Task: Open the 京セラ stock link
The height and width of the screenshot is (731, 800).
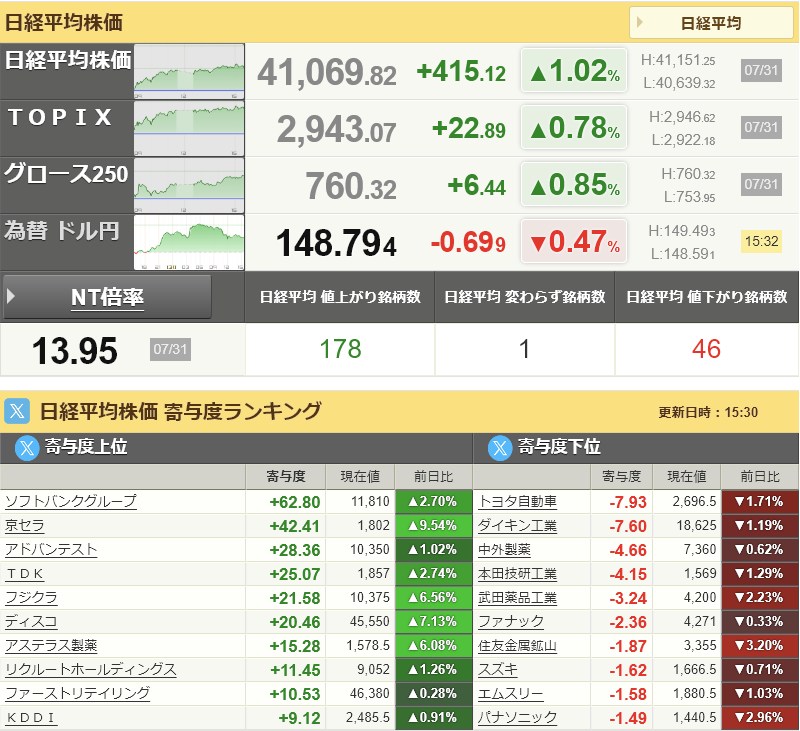Action: pos(24,525)
